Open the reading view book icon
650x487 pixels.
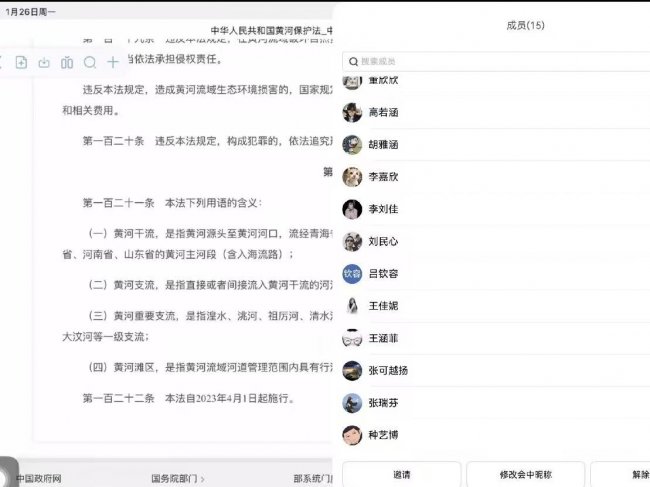click(67, 62)
